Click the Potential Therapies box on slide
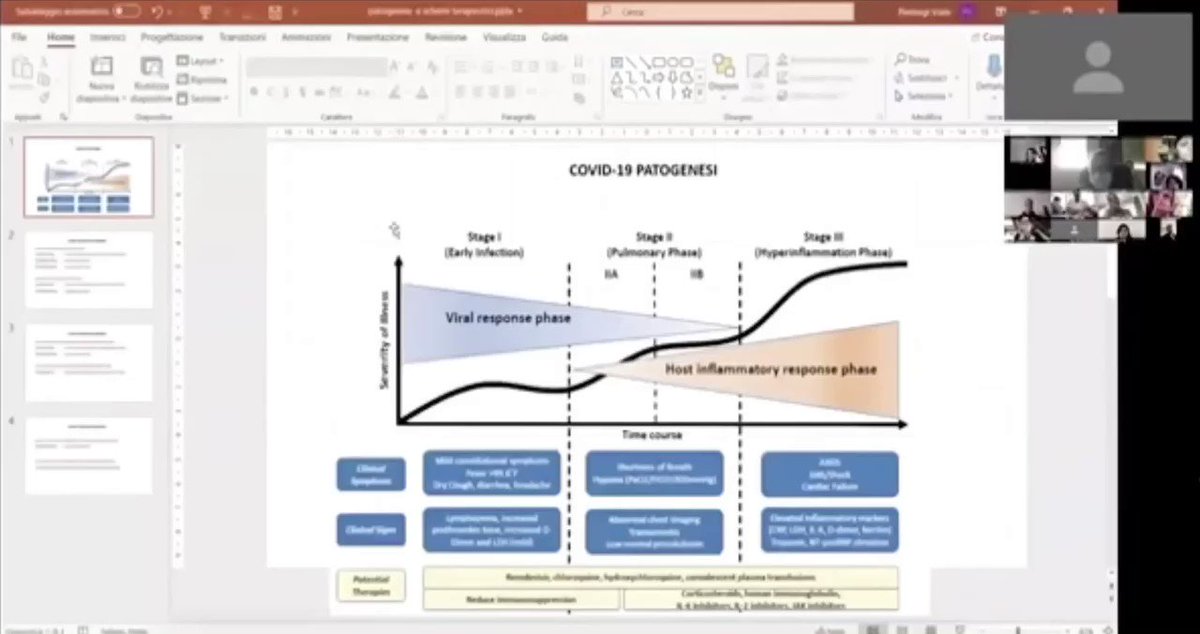 (371, 586)
